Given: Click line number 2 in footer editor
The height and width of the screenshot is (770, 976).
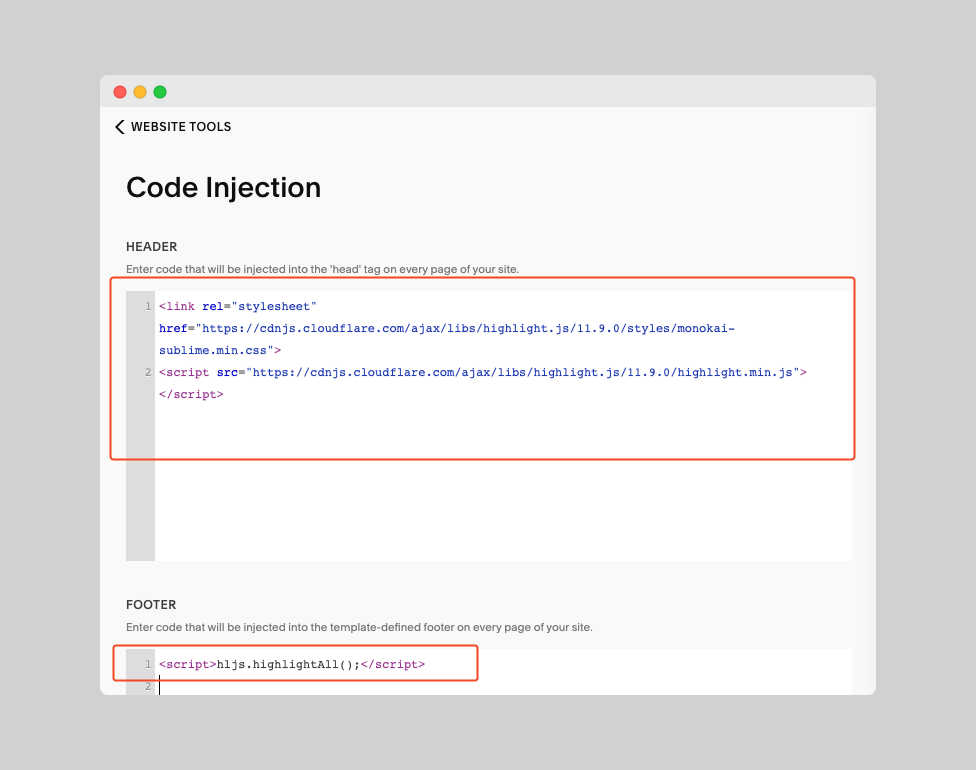Looking at the screenshot, I should (x=148, y=687).
